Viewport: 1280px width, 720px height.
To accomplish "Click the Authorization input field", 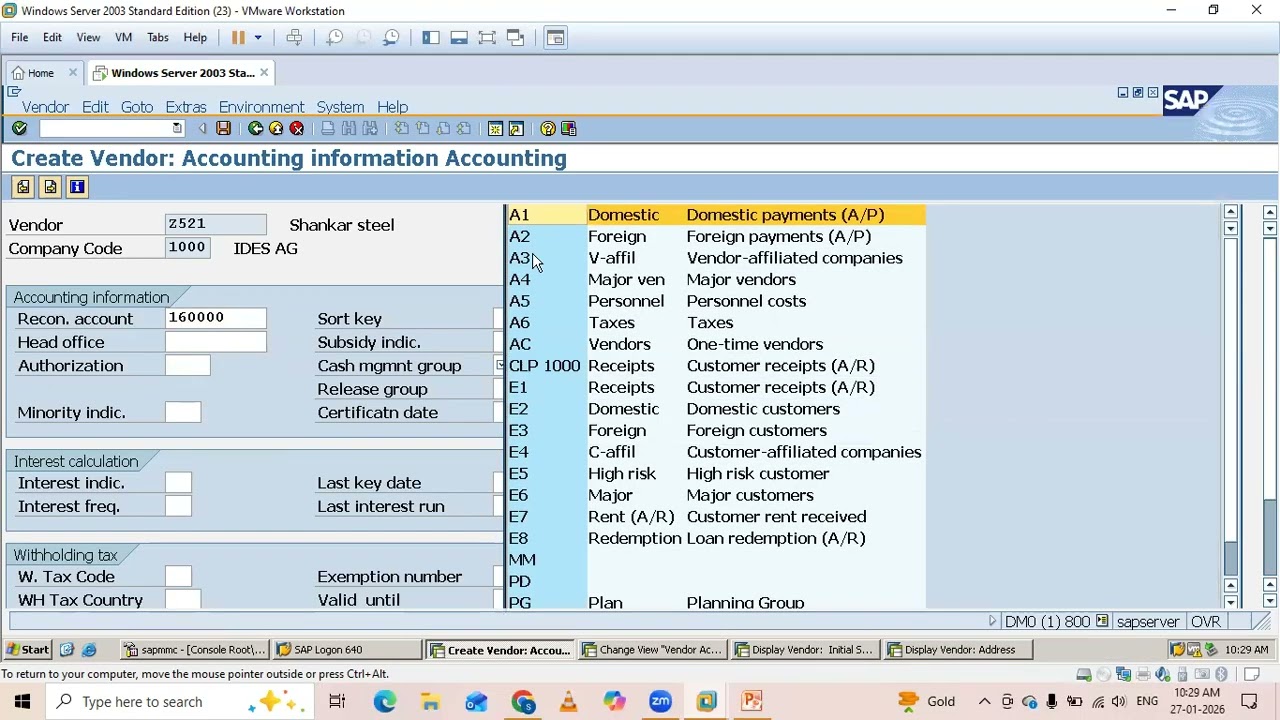I will 188,366.
